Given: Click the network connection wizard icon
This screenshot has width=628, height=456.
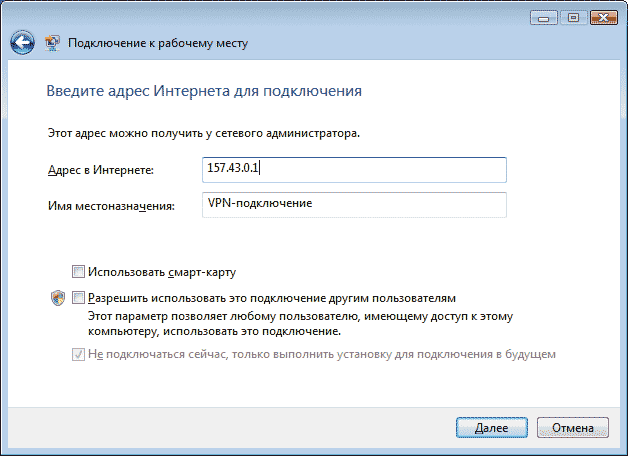Looking at the screenshot, I should tap(52, 43).
